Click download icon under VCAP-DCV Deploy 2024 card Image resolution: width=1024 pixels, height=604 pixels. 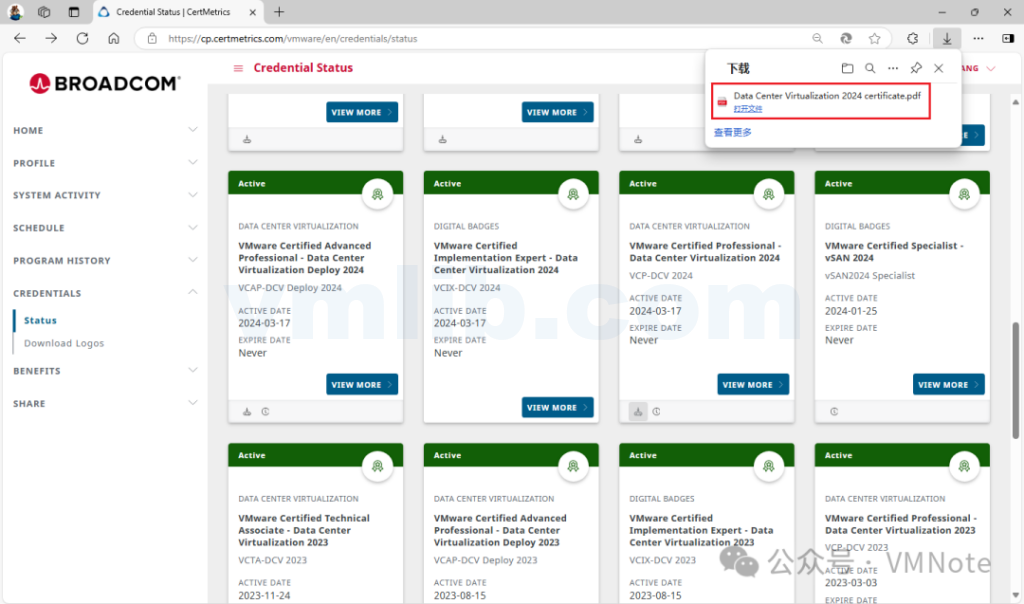coord(247,411)
